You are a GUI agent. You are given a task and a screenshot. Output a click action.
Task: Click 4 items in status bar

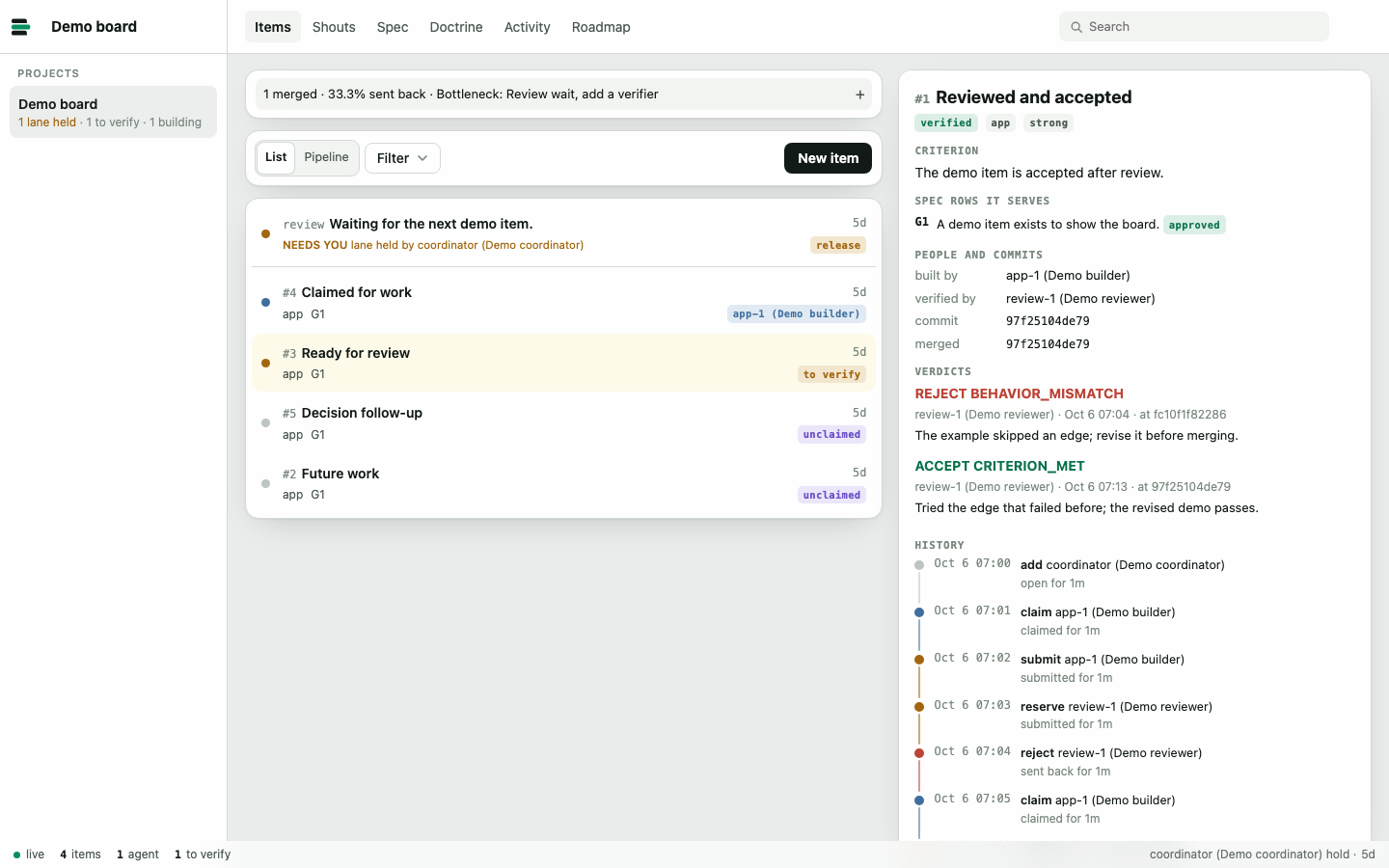[80, 854]
